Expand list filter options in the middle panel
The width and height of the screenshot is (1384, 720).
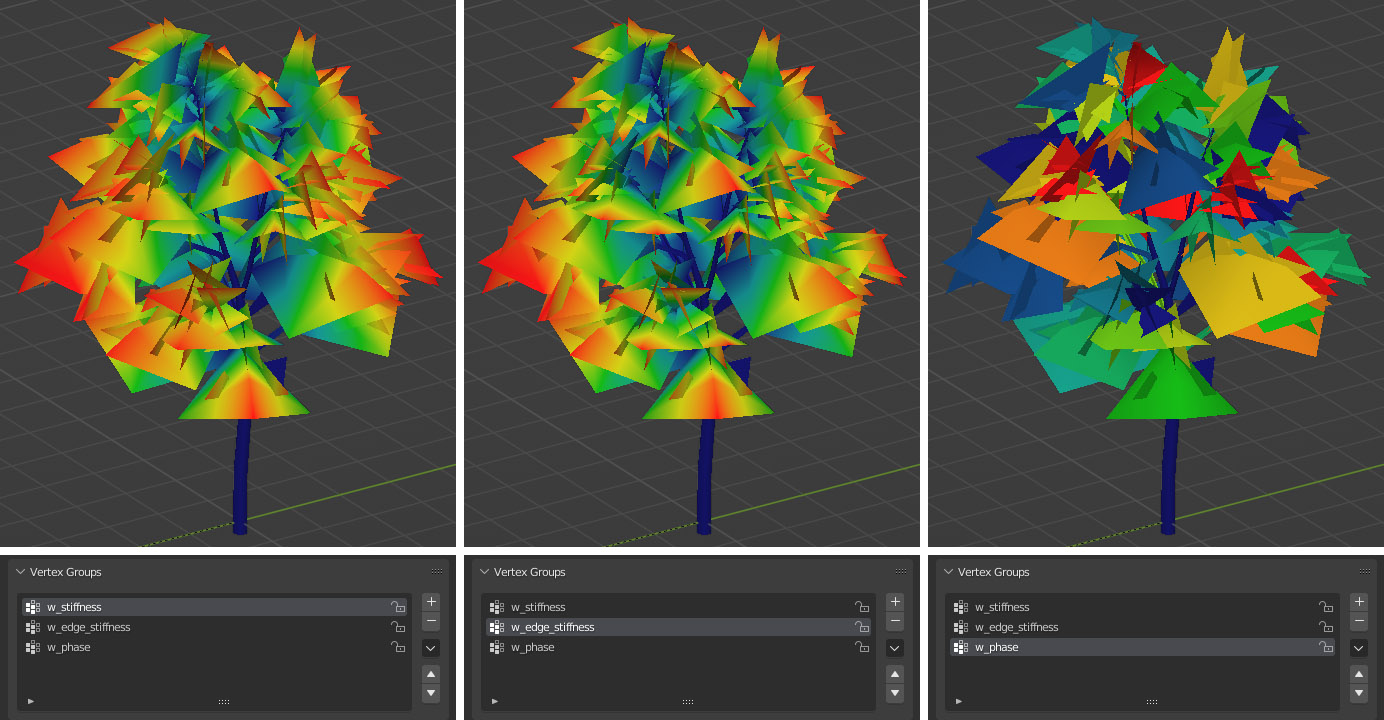click(495, 701)
